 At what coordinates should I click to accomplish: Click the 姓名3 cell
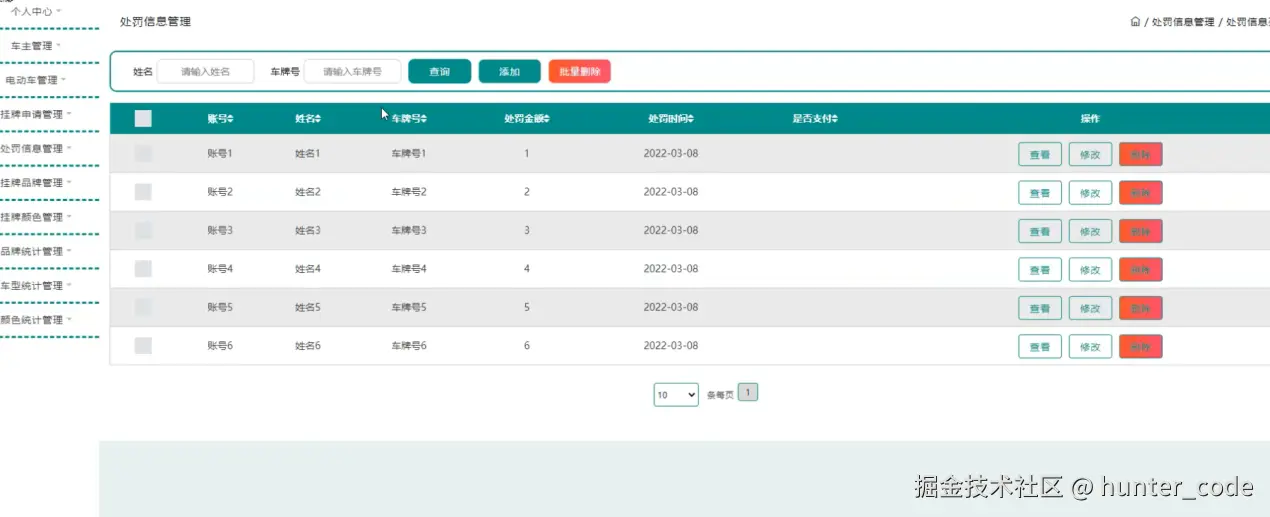point(307,230)
